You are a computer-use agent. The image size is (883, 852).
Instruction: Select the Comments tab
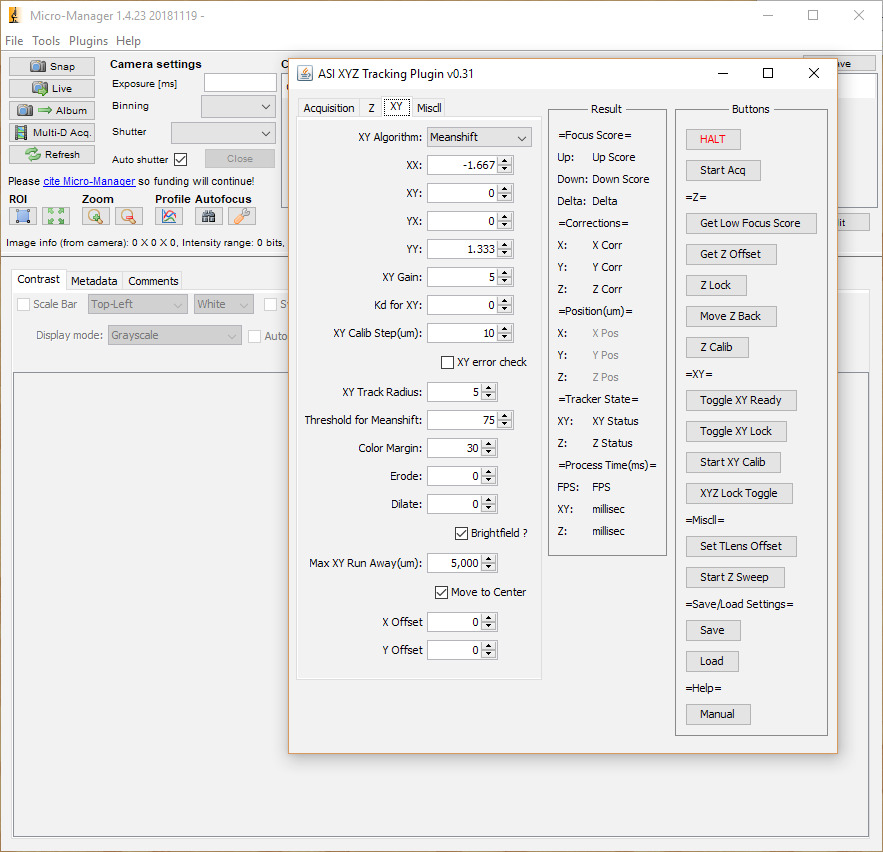click(153, 281)
